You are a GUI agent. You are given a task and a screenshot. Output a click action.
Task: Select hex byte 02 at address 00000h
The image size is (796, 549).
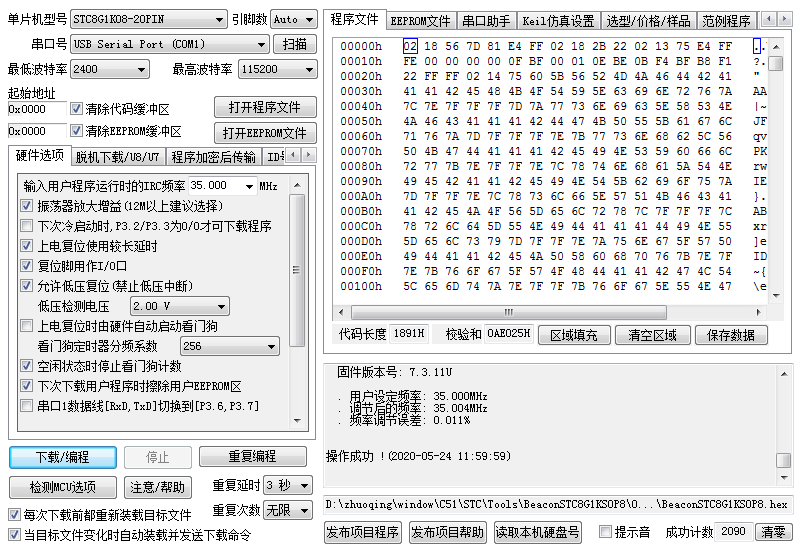pos(410,46)
